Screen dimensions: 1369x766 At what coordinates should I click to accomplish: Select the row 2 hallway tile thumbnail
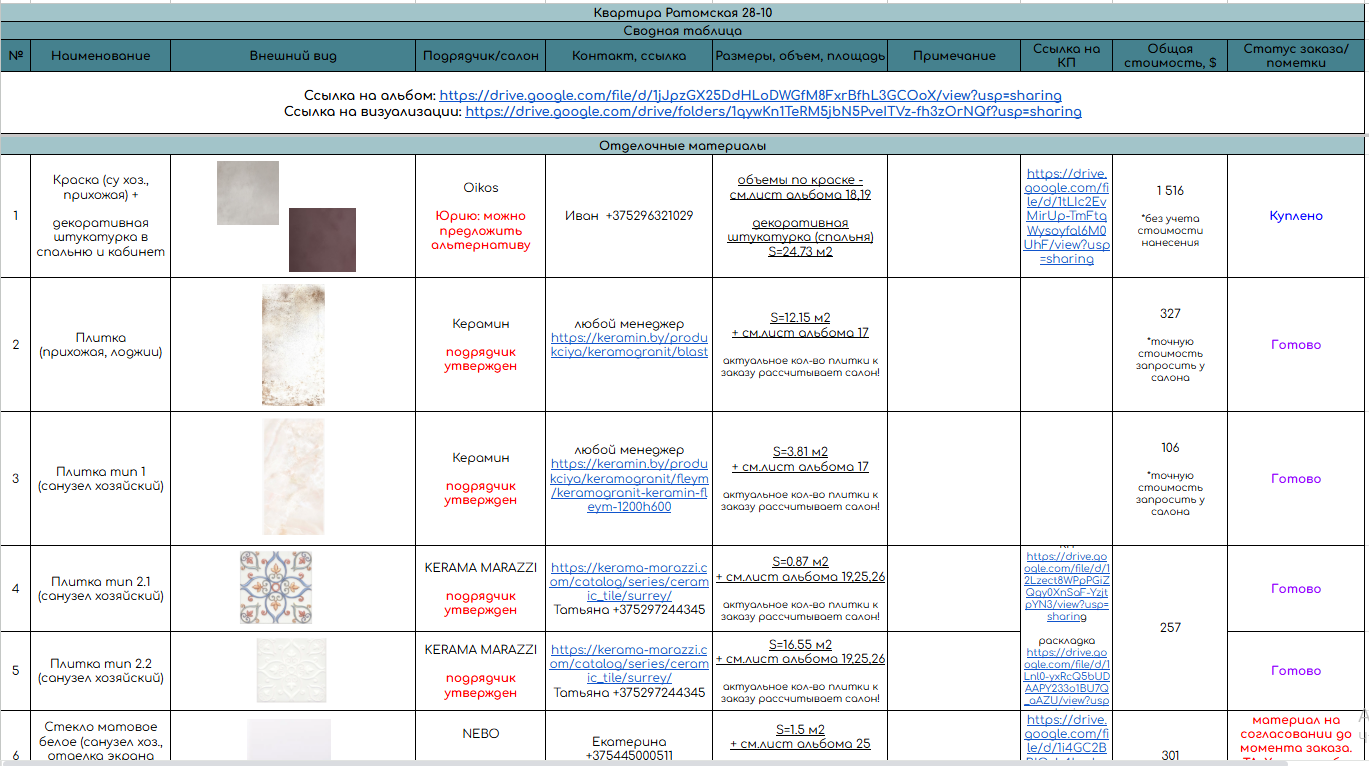[293, 345]
